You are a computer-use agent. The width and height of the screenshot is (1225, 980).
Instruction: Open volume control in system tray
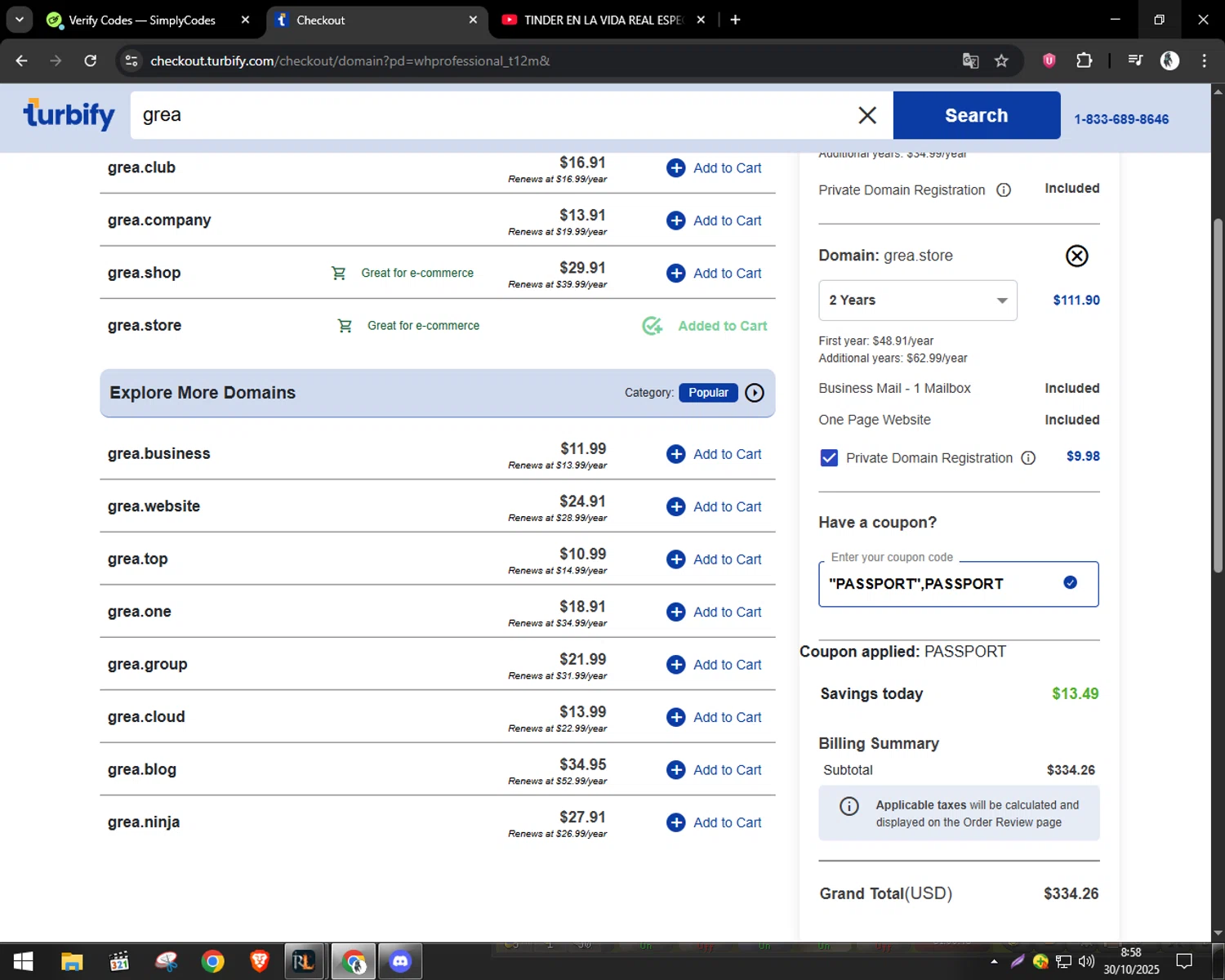coord(1086,961)
